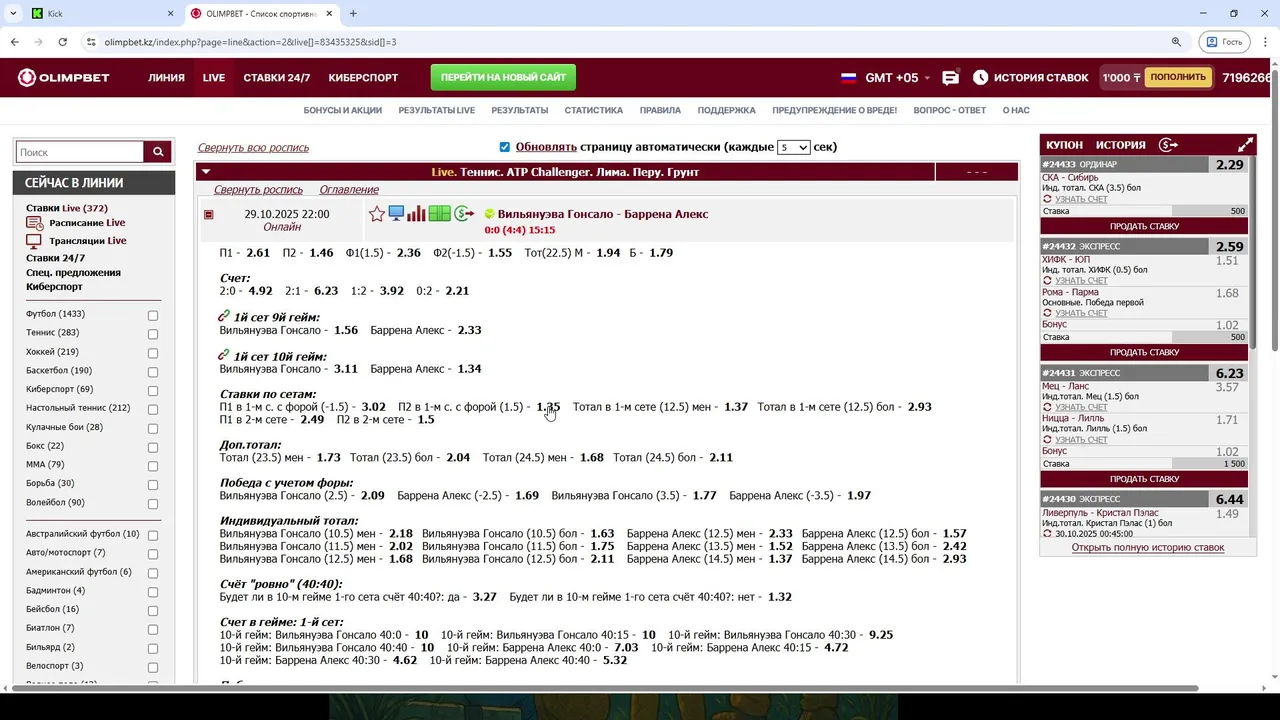
Task: Close the OLIMPBET browser tab
Action: [331, 14]
